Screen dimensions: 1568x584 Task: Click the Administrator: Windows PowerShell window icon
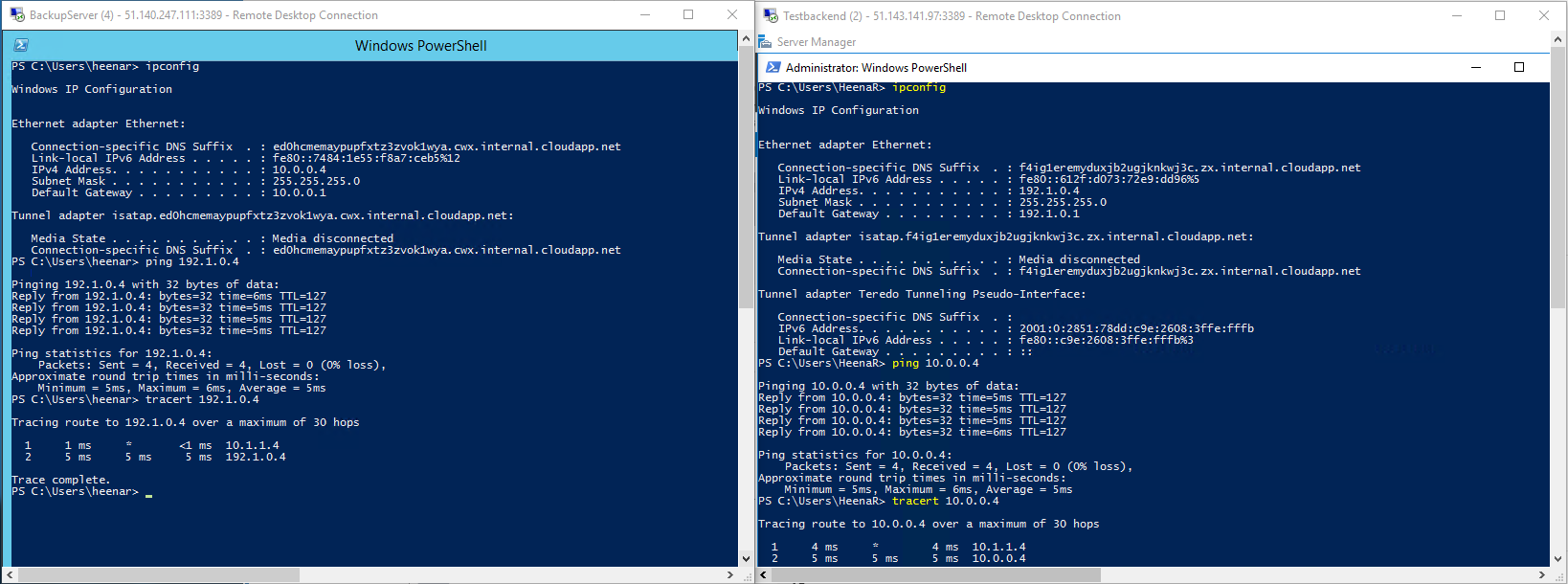(773, 68)
